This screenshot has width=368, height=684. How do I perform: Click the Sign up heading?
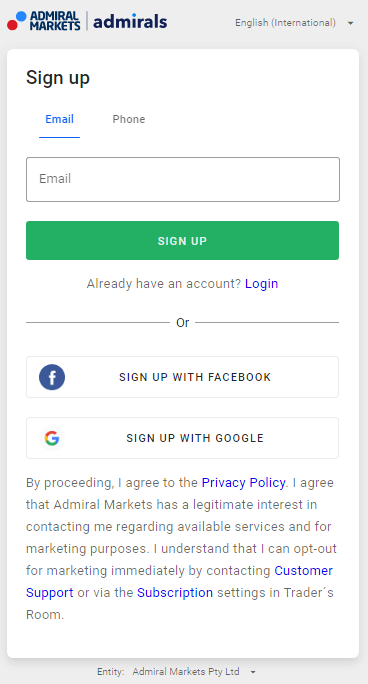tap(58, 79)
